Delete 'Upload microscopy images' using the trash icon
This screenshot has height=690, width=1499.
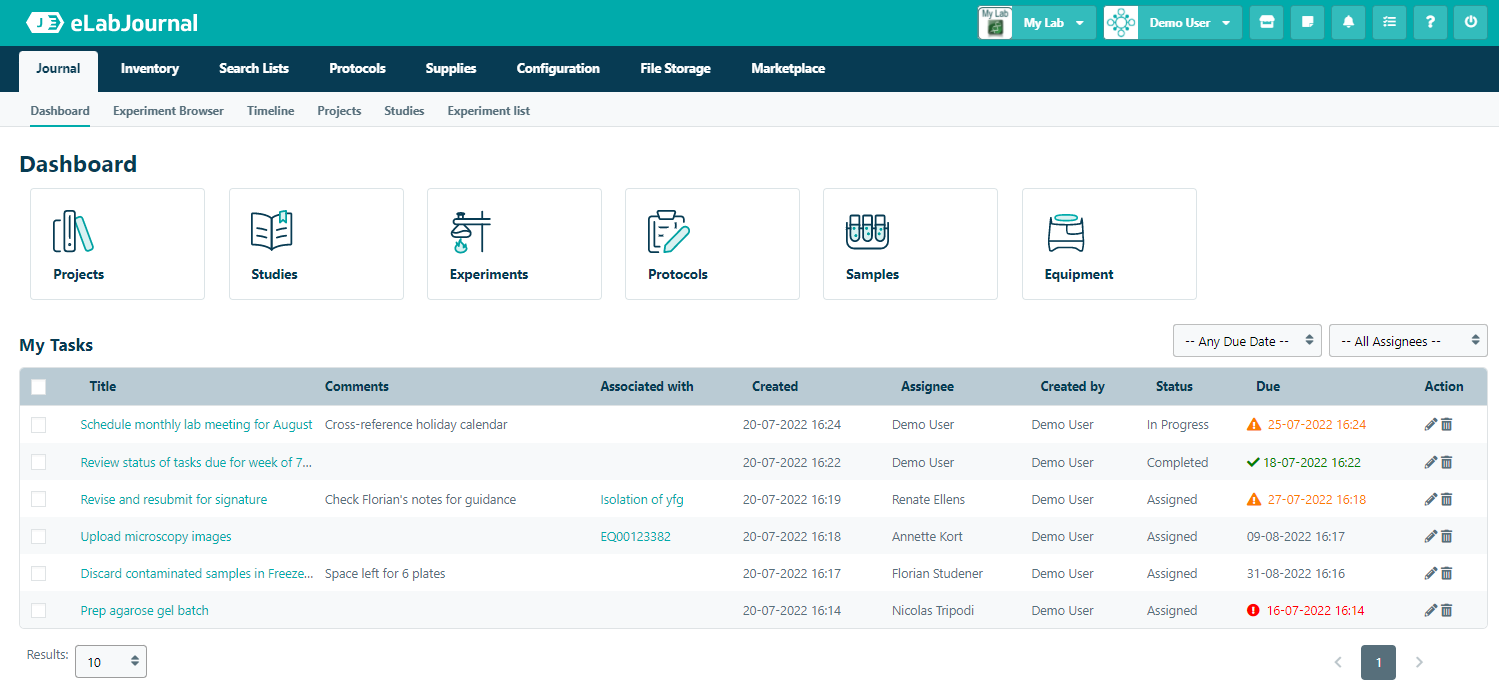(x=1447, y=536)
